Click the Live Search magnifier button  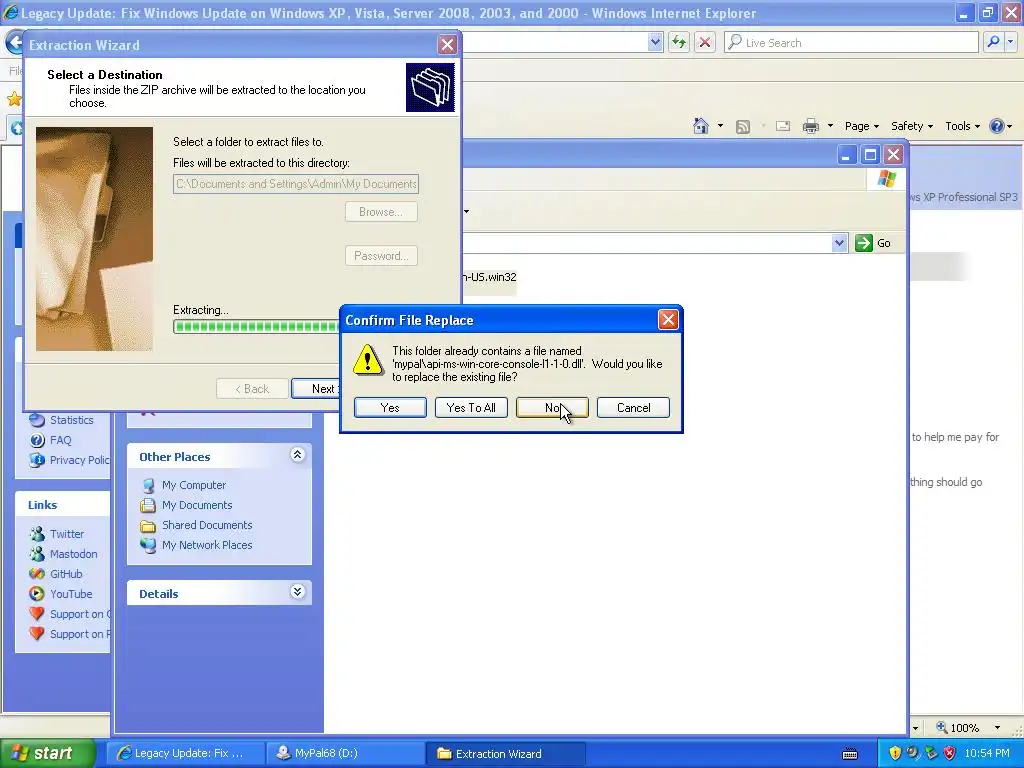click(993, 42)
